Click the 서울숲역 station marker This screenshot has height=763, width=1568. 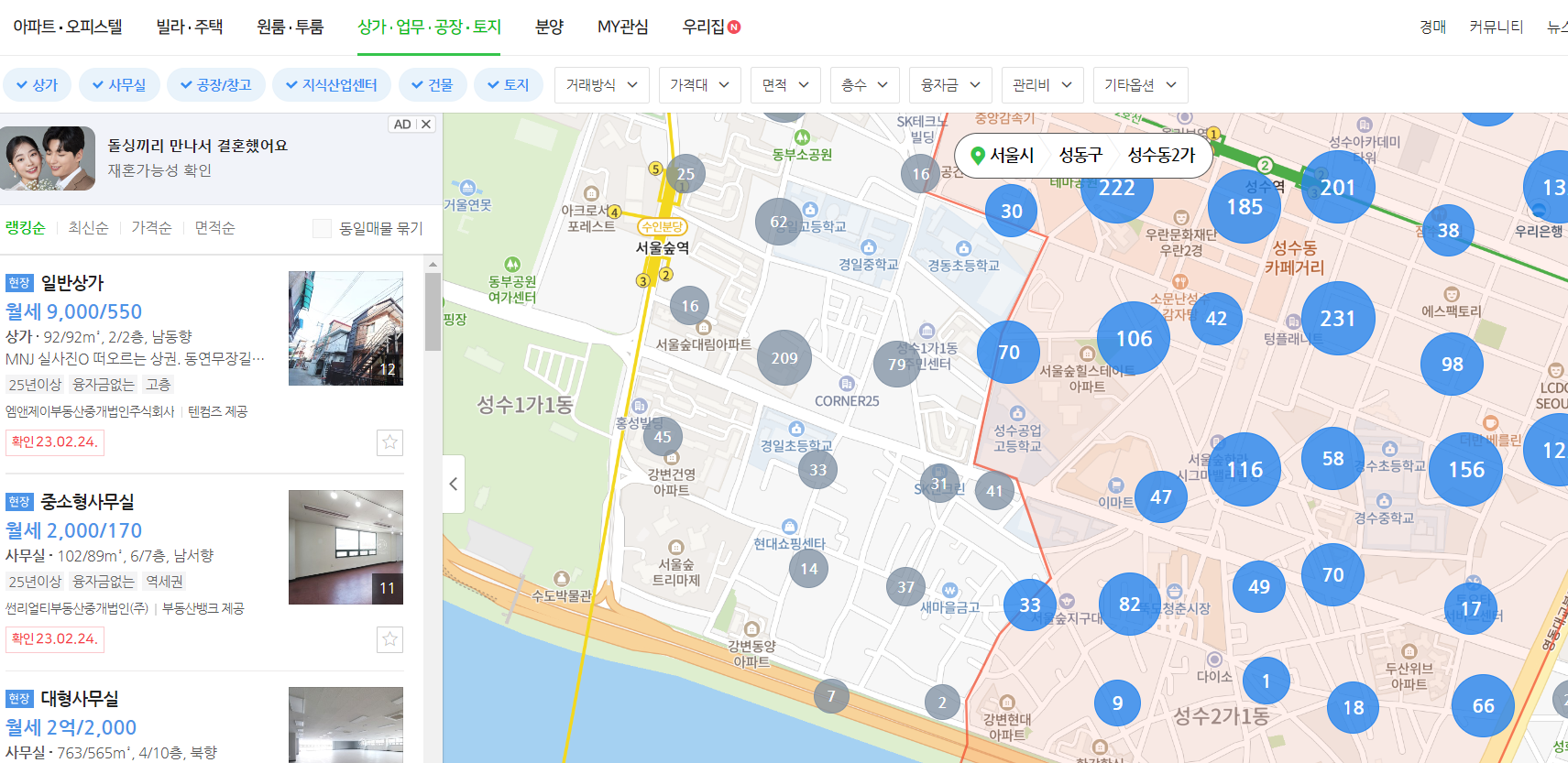[663, 247]
